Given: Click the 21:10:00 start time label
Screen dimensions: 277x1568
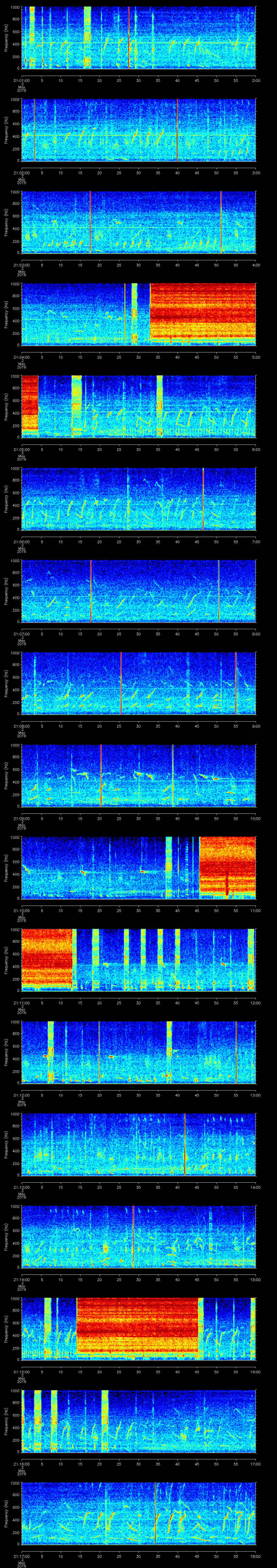Looking at the screenshot, I should [x=21, y=910].
